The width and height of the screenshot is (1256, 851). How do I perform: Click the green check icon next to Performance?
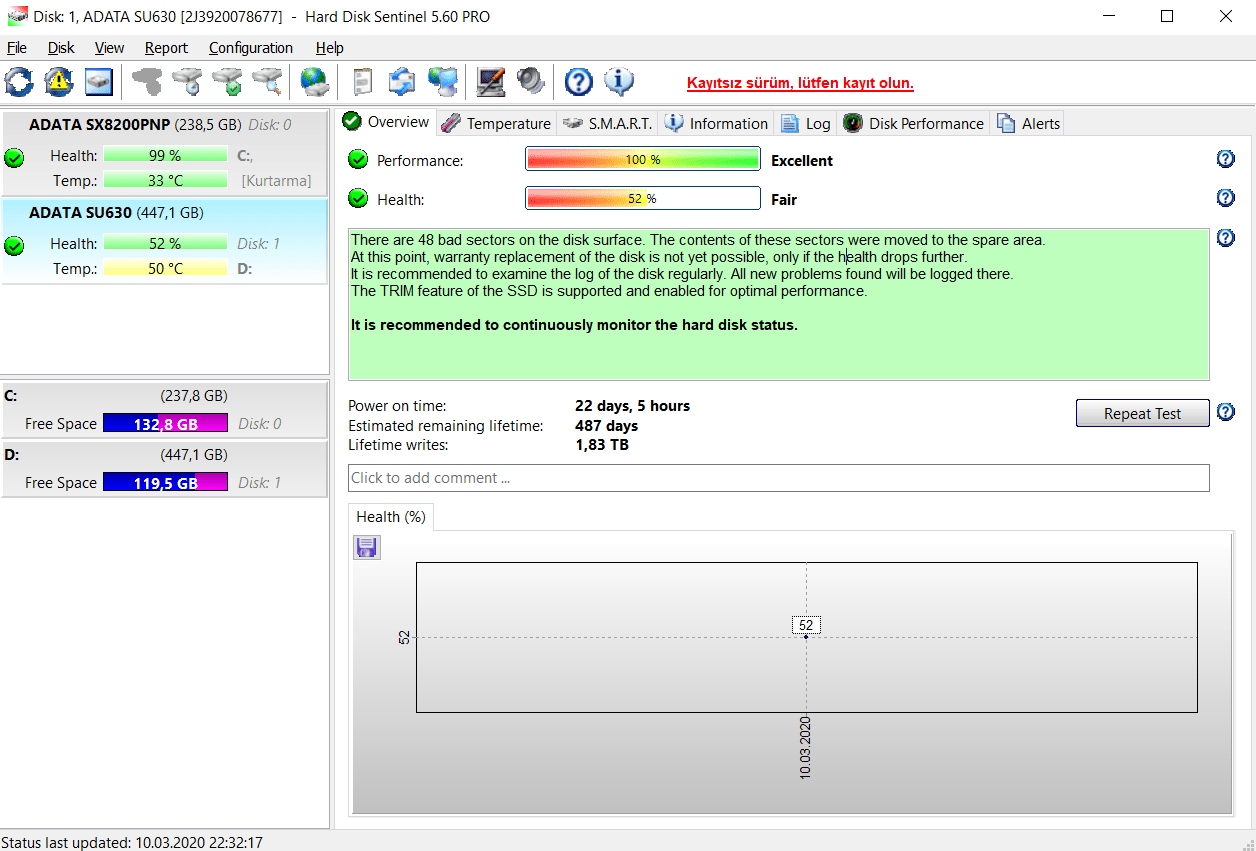tap(358, 160)
